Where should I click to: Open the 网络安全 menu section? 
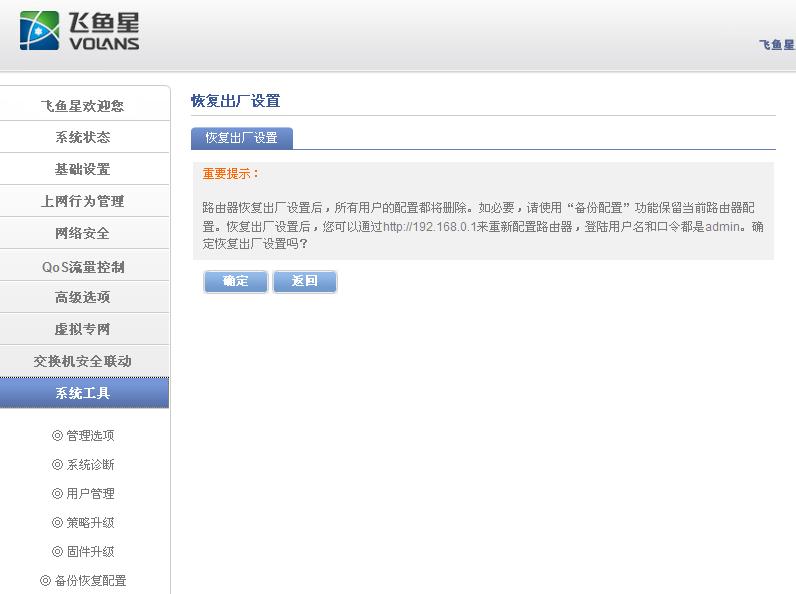tap(83, 233)
